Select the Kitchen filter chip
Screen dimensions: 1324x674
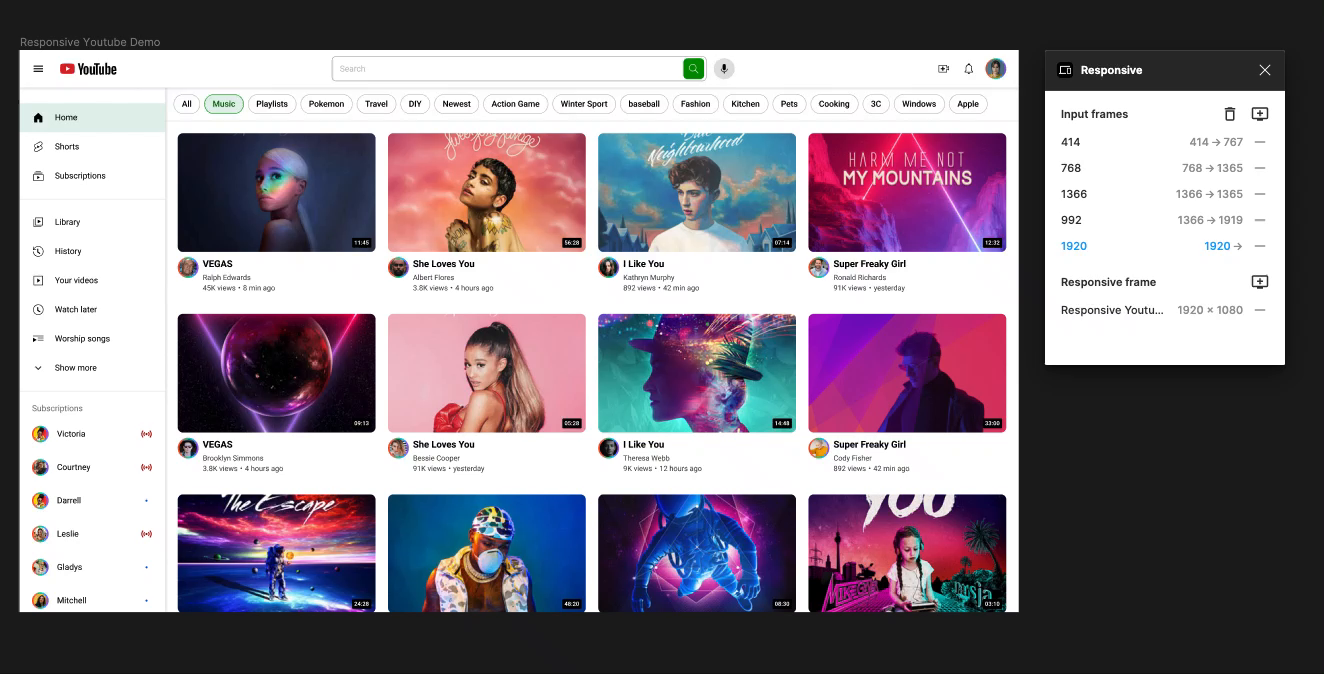click(746, 104)
